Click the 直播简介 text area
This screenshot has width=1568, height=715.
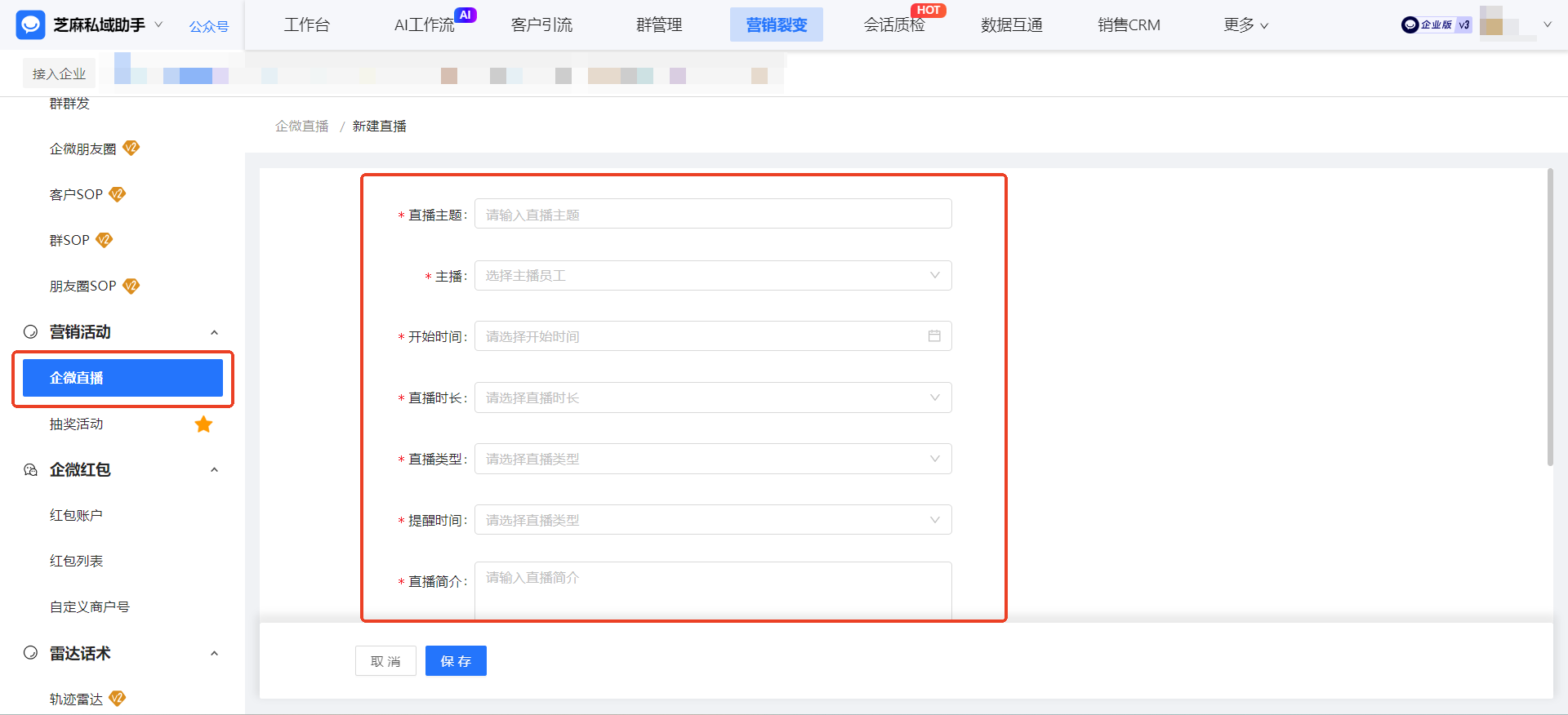tap(713, 590)
